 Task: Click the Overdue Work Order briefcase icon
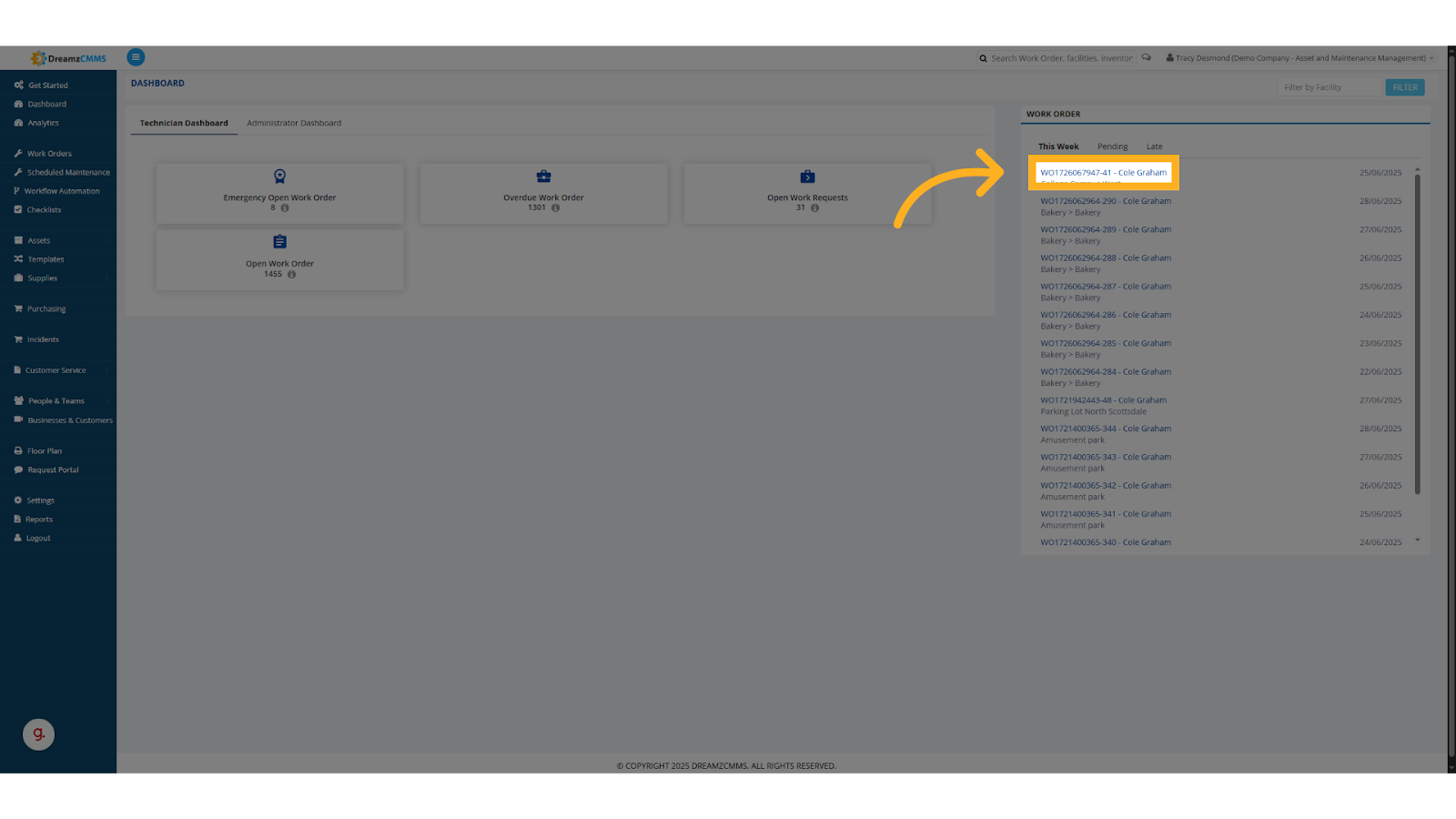point(543,177)
